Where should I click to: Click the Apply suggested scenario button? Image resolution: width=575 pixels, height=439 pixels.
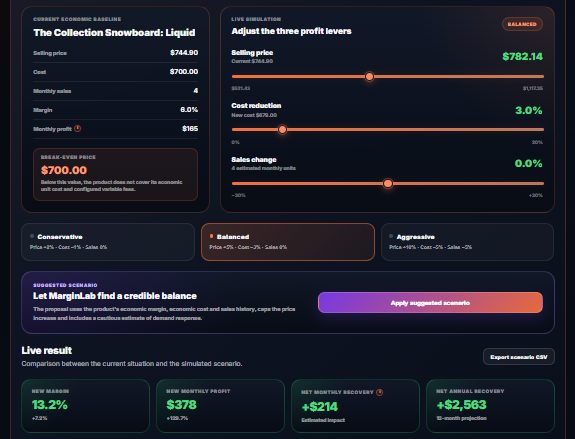(x=430, y=303)
